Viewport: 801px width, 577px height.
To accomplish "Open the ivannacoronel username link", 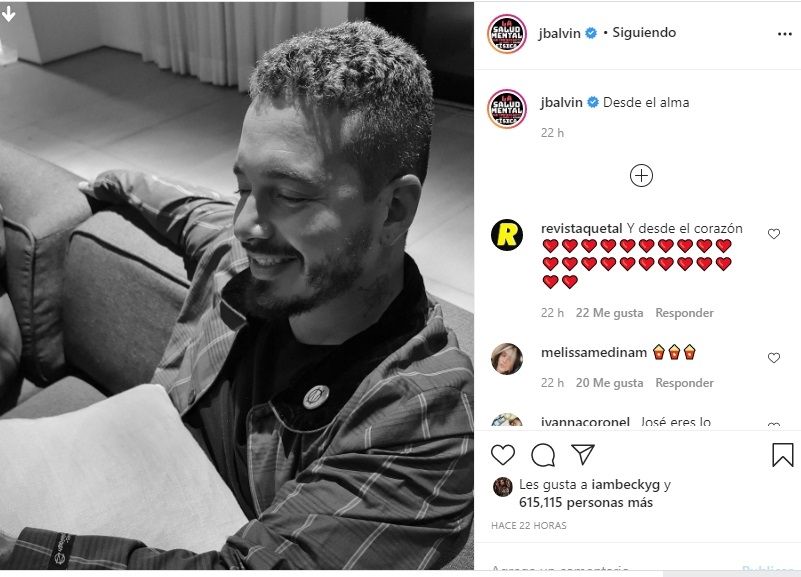I will tap(585, 422).
